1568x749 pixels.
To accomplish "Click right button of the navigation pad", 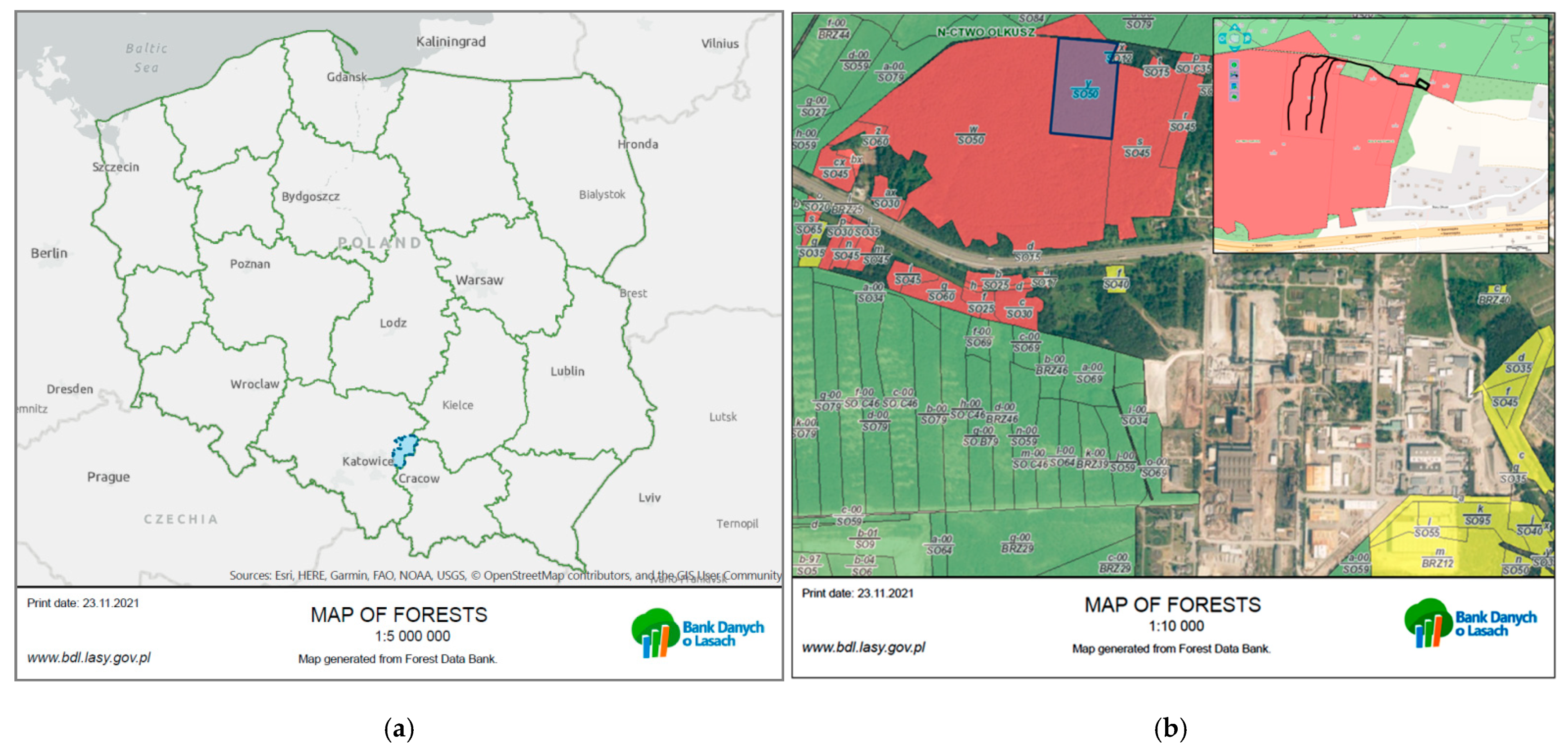I will (x=1247, y=38).
